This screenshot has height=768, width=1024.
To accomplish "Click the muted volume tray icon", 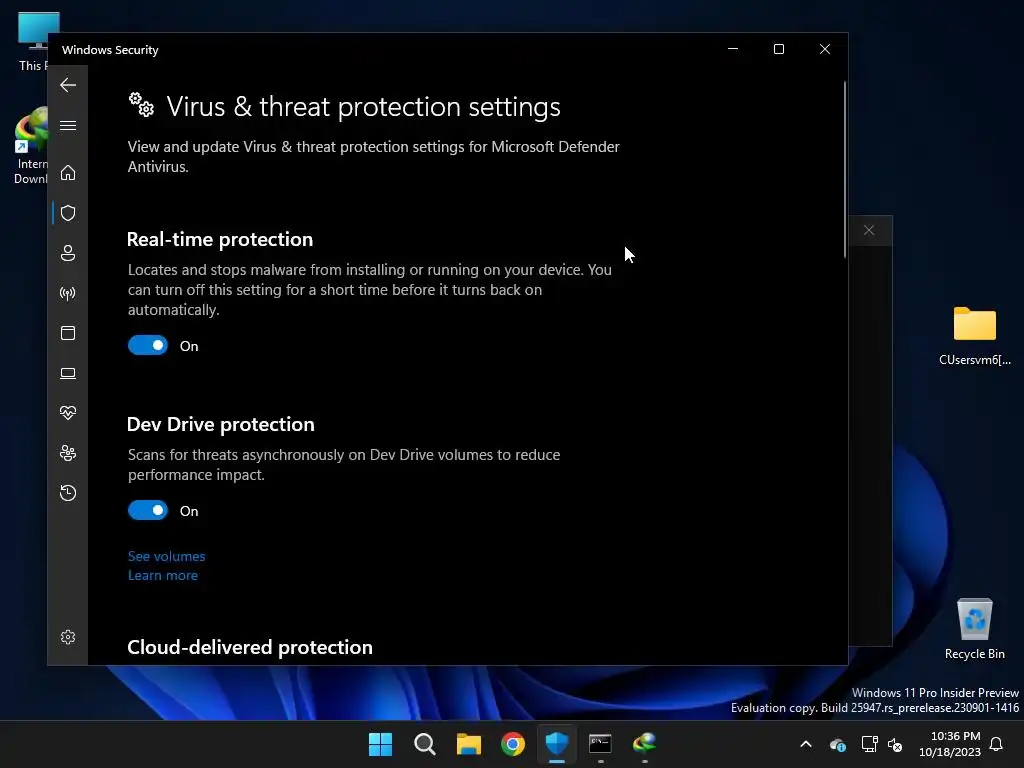I will (x=895, y=744).
